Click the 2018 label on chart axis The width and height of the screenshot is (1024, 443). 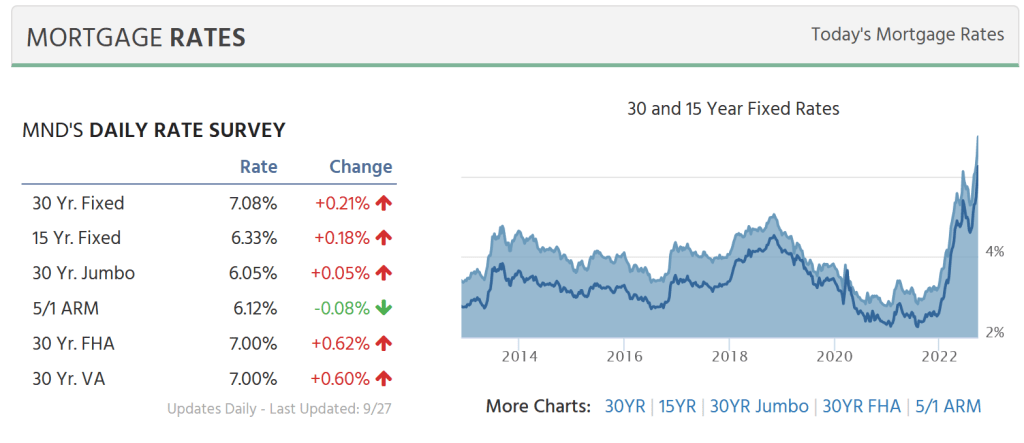730,356
